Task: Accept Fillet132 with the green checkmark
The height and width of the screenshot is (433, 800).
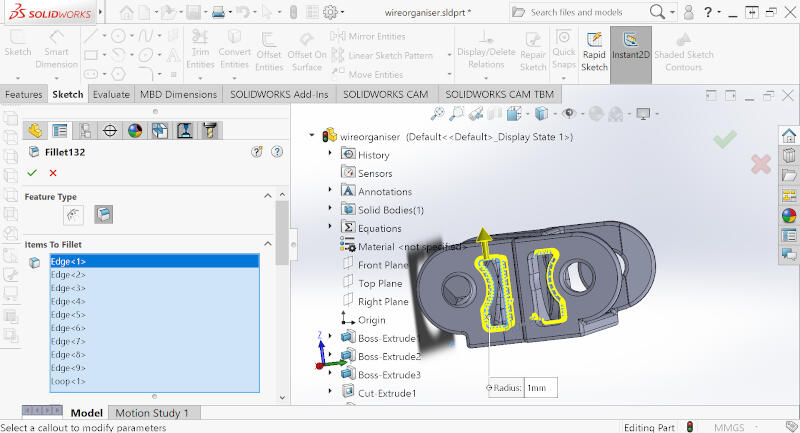Action: pyautogui.click(x=32, y=173)
